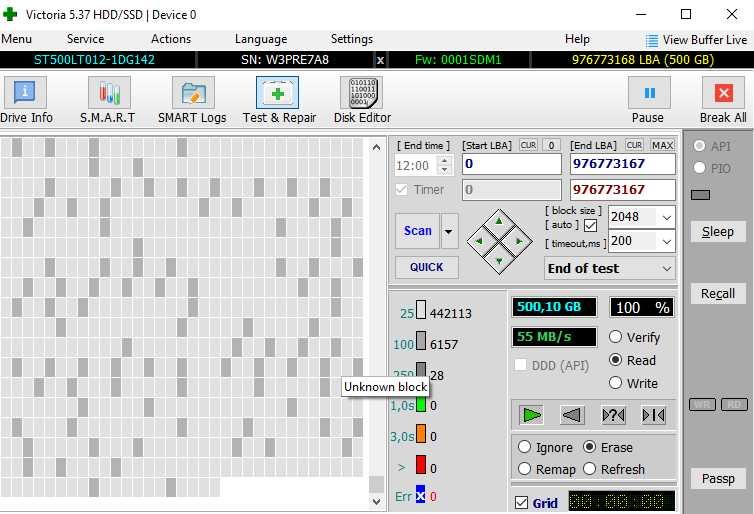This screenshot has width=754, height=514.
Task: Click the Sleep button
Action: pos(718,232)
